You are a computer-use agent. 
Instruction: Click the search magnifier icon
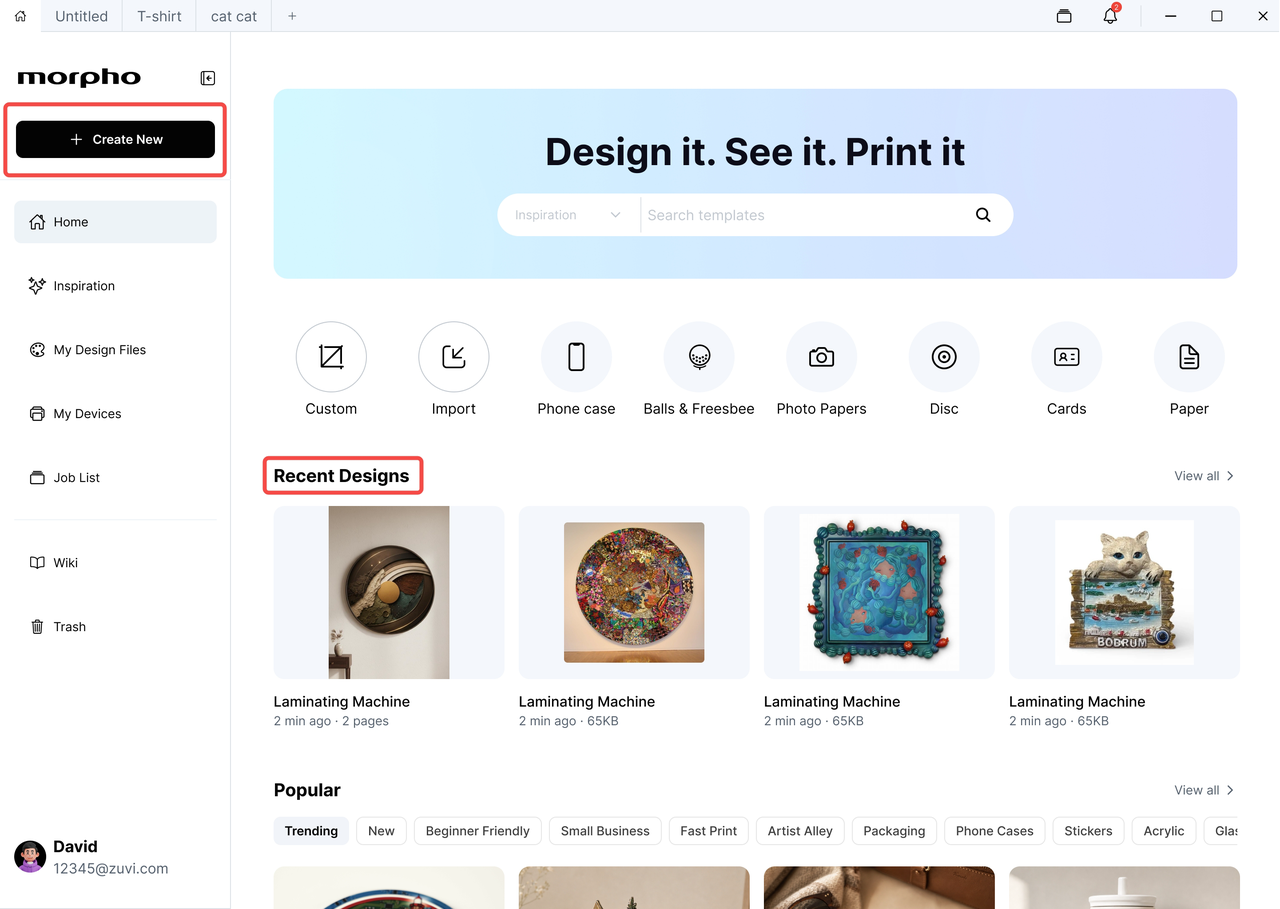(983, 215)
